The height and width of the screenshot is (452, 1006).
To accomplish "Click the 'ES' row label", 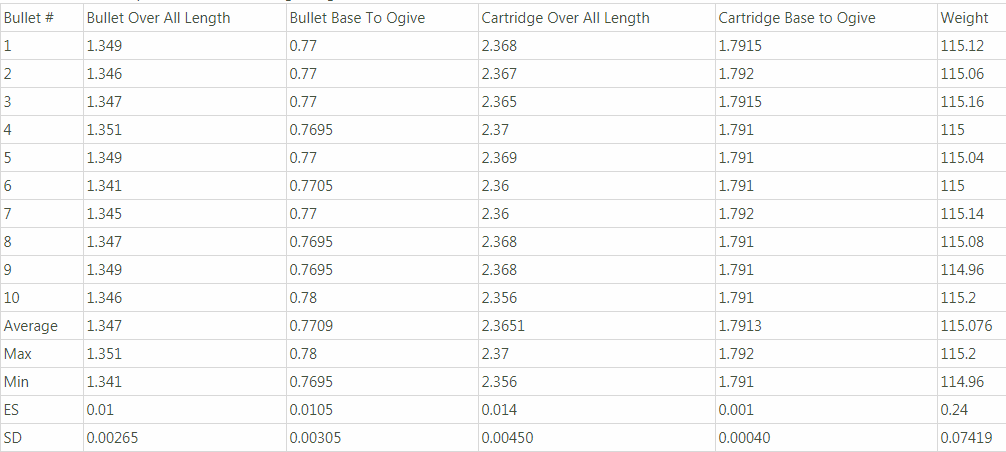I will tap(41, 410).
